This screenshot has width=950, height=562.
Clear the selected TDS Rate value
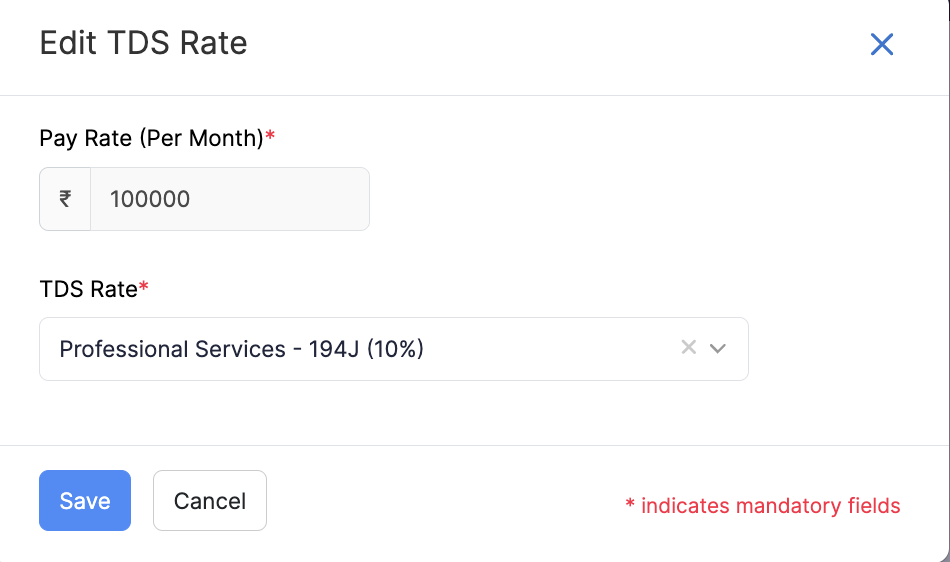[x=688, y=348]
